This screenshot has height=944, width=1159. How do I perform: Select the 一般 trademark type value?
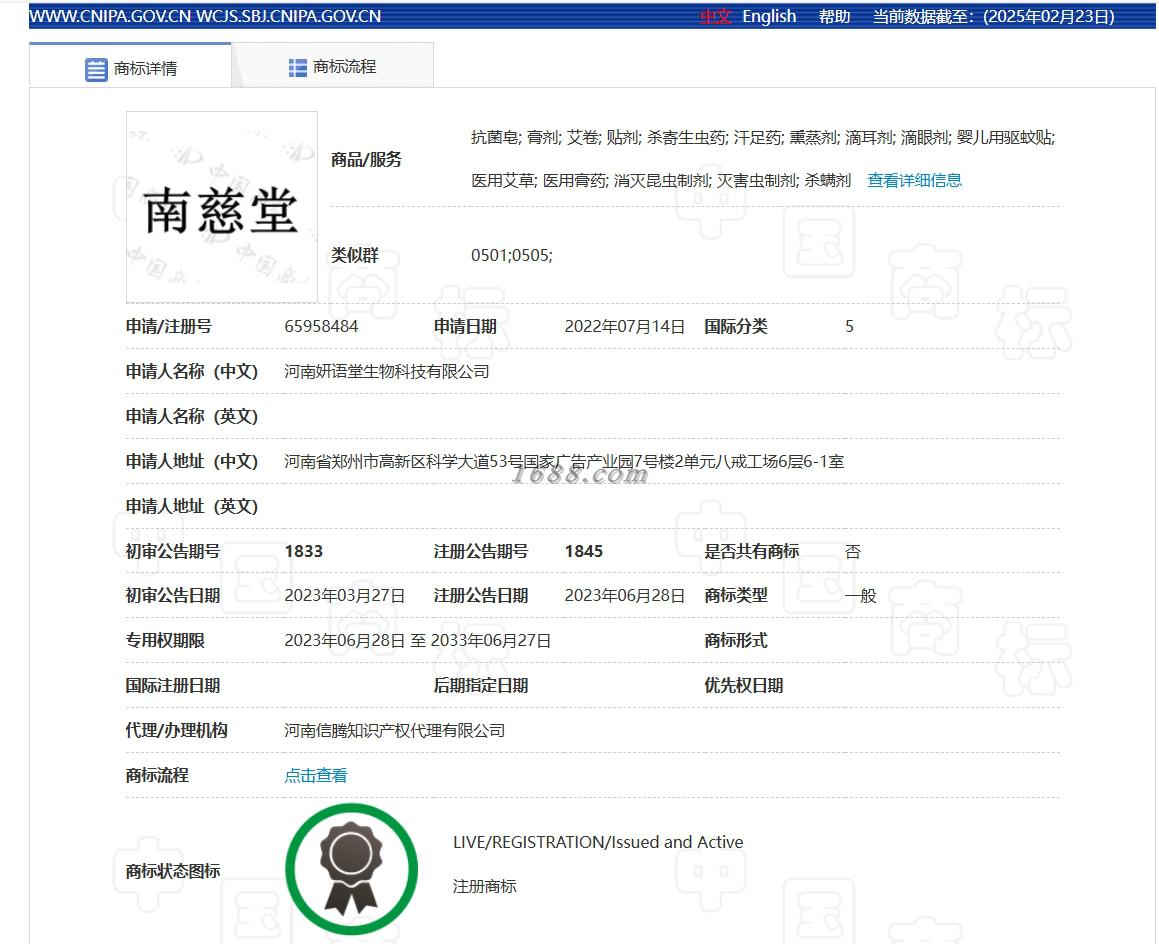(x=860, y=596)
